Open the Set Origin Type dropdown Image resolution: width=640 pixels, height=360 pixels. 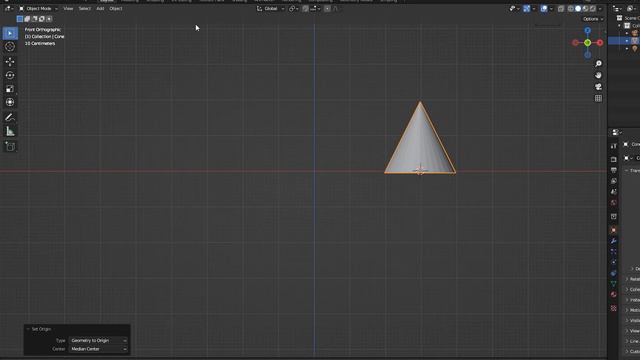click(x=98, y=340)
